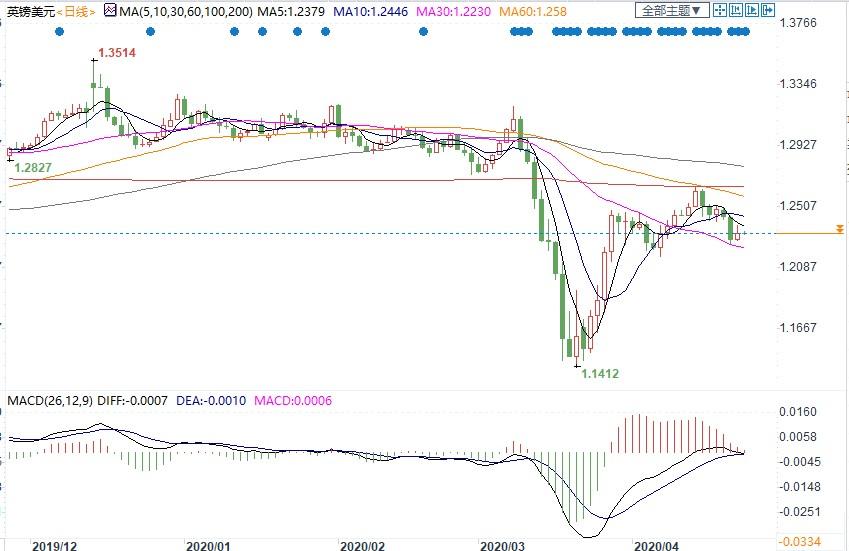
Task: Open the 日线 period selector
Action: pyautogui.click(x=75, y=11)
